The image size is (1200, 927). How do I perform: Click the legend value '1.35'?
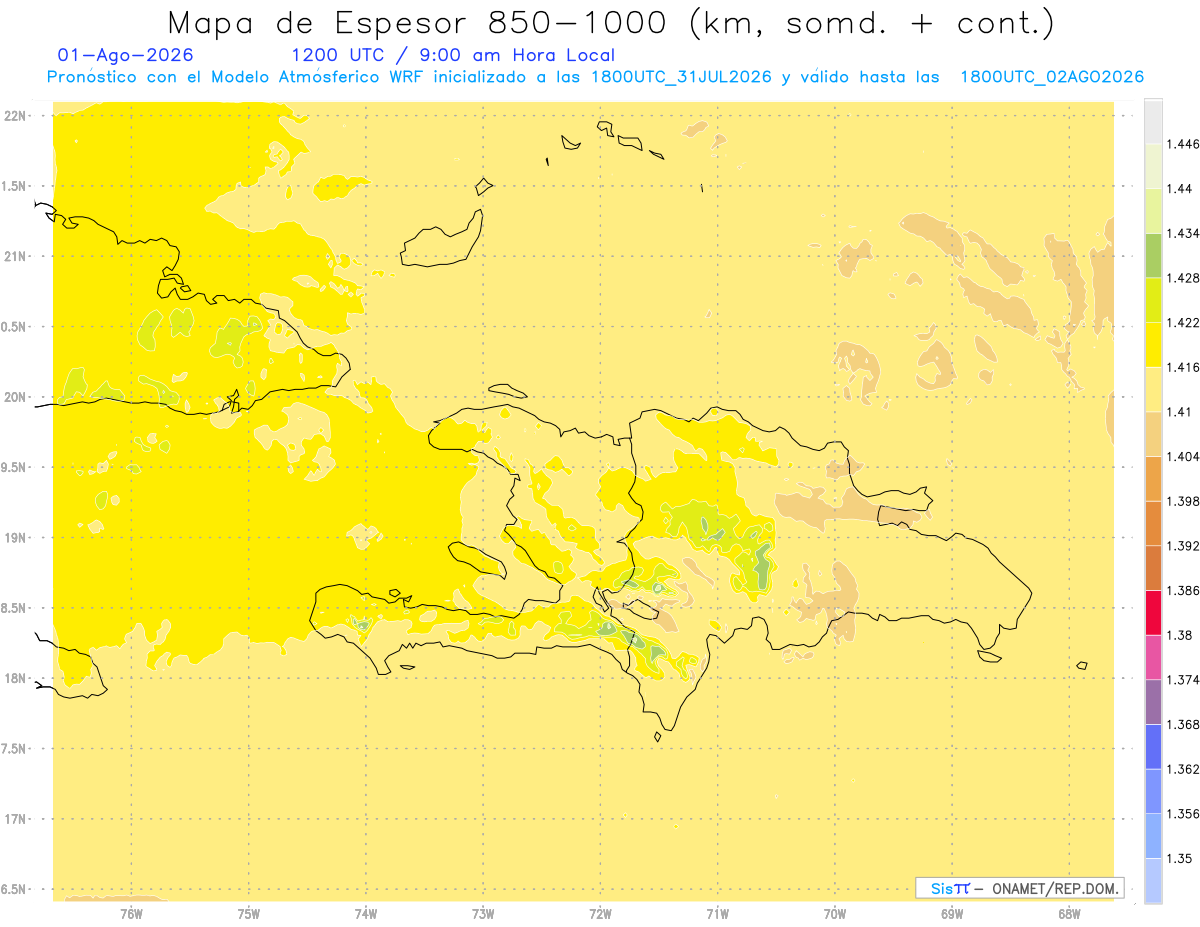(1180, 858)
